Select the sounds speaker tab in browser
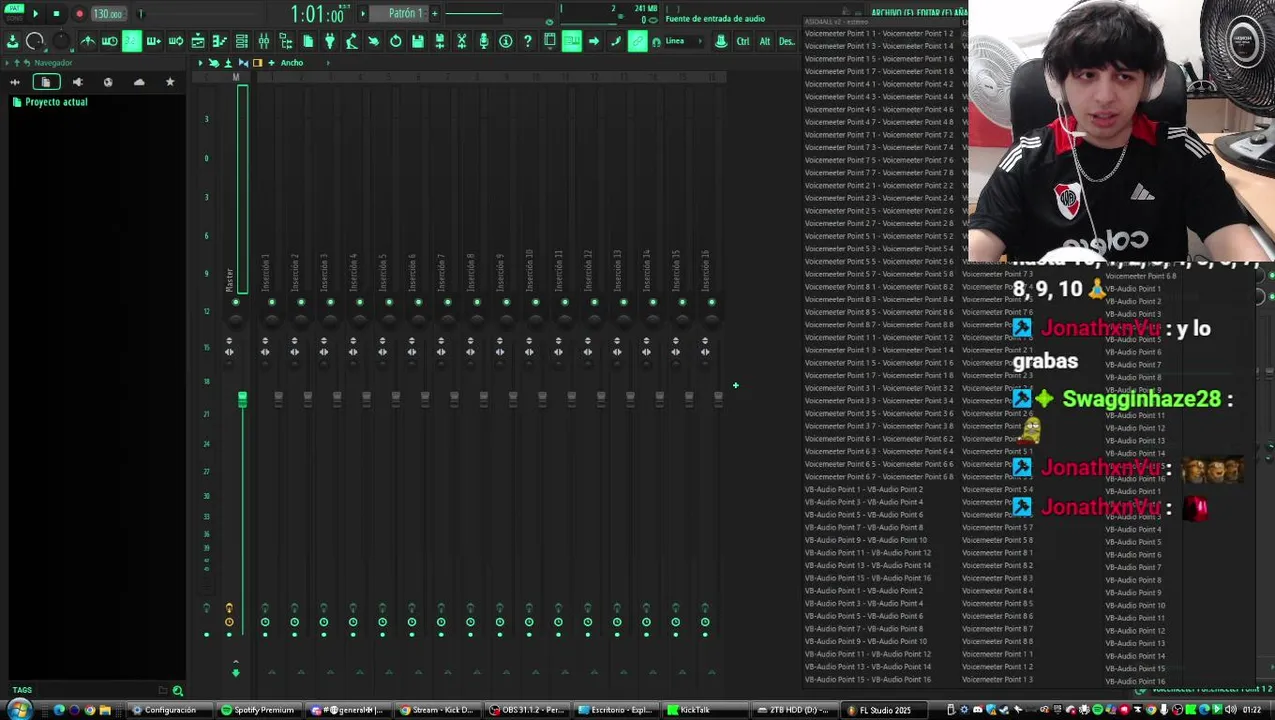1275x720 pixels. [x=77, y=82]
